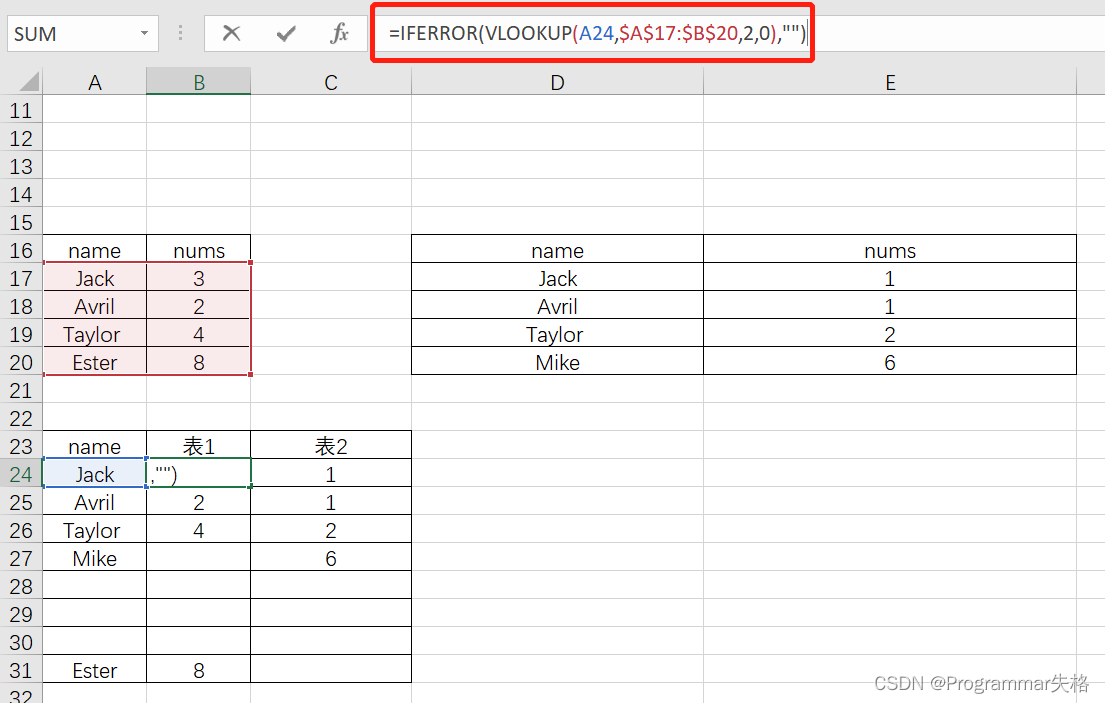
Task: Click cell B31 with value 8
Action: (x=199, y=670)
